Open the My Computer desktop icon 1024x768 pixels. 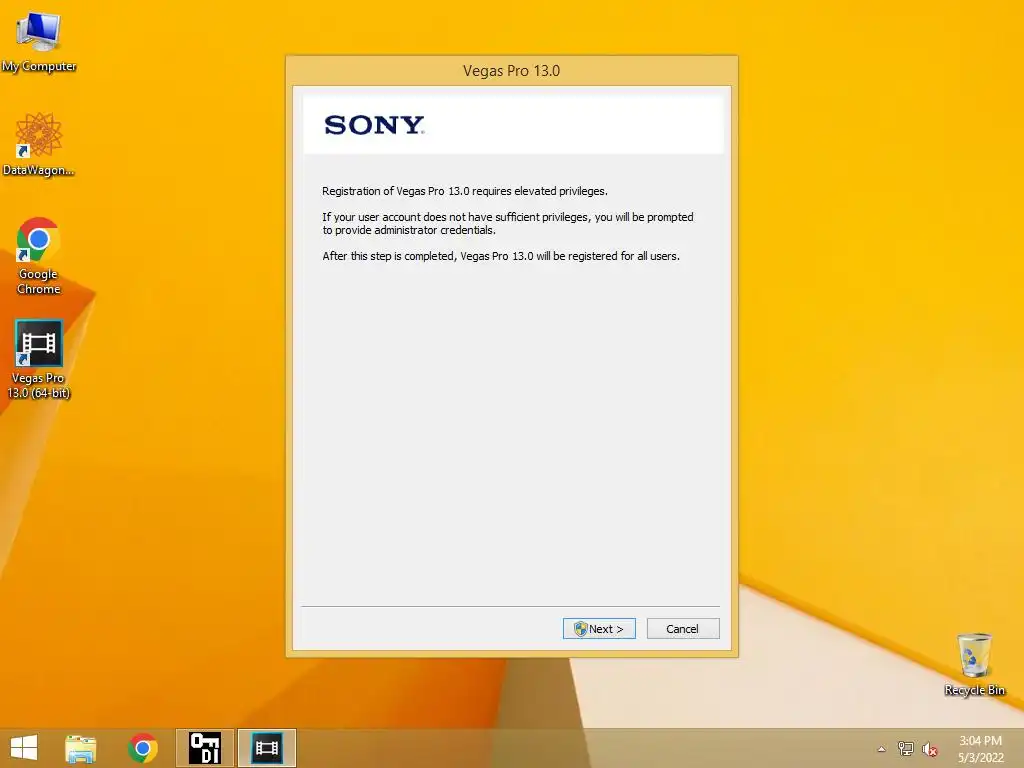point(39,42)
